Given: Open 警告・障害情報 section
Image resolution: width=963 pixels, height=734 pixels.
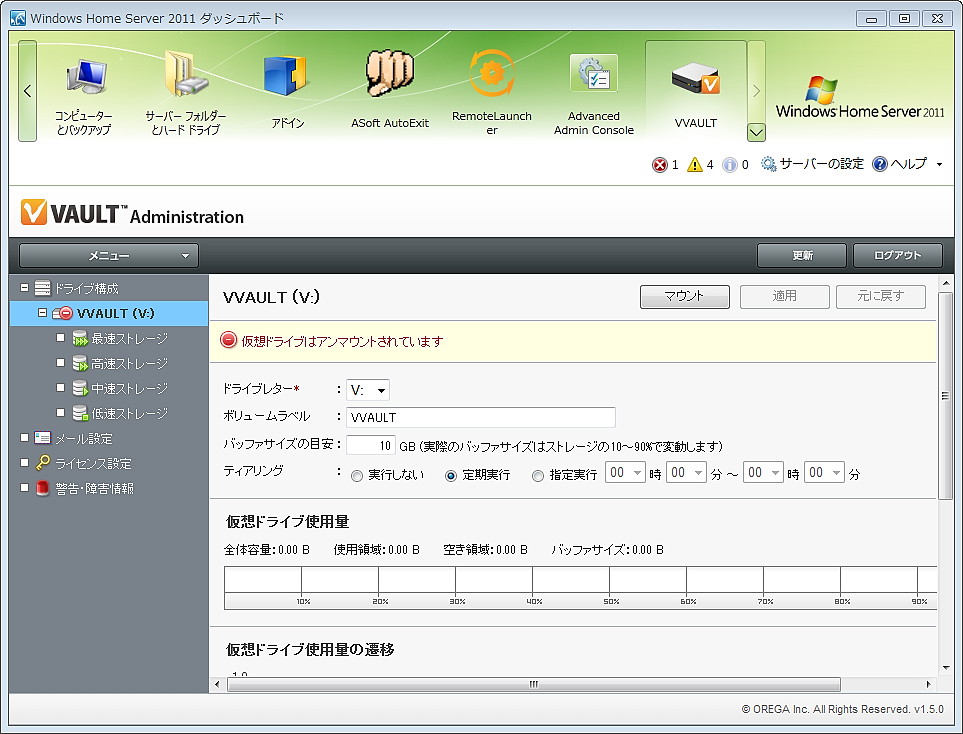Looking at the screenshot, I should pyautogui.click(x=95, y=489).
